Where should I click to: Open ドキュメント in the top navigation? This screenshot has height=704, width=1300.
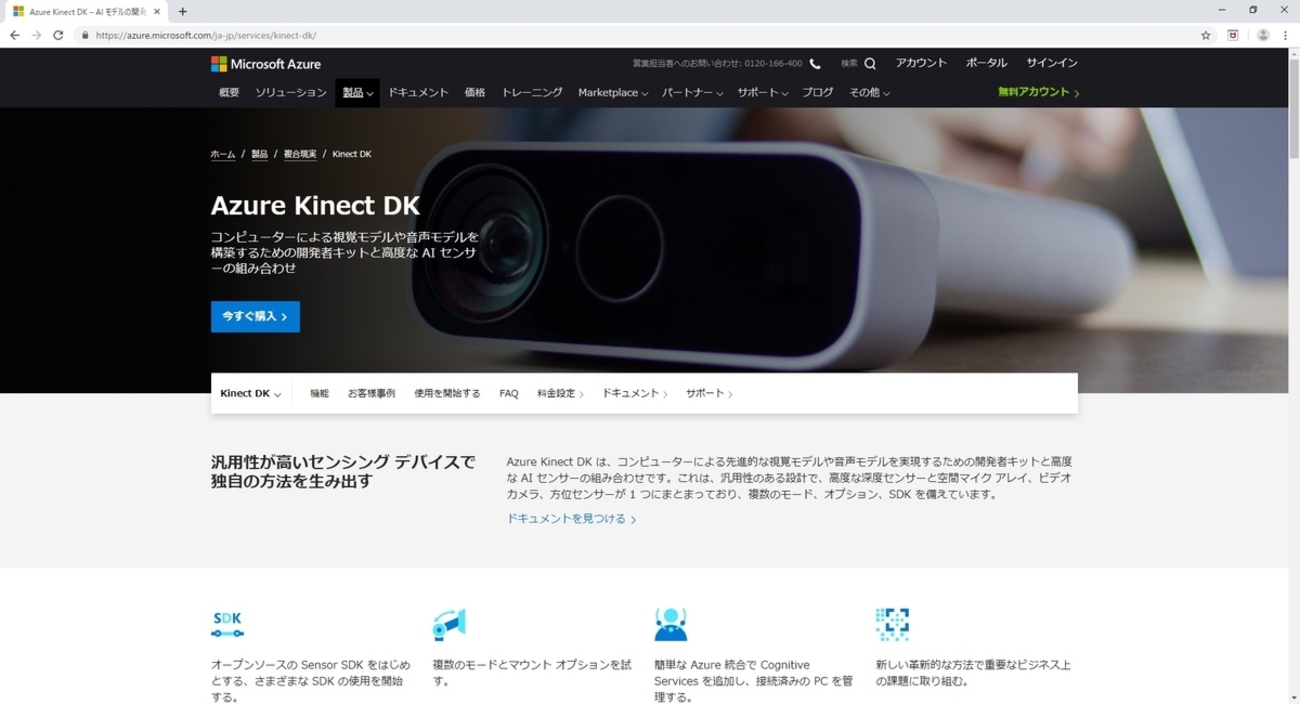(x=418, y=92)
